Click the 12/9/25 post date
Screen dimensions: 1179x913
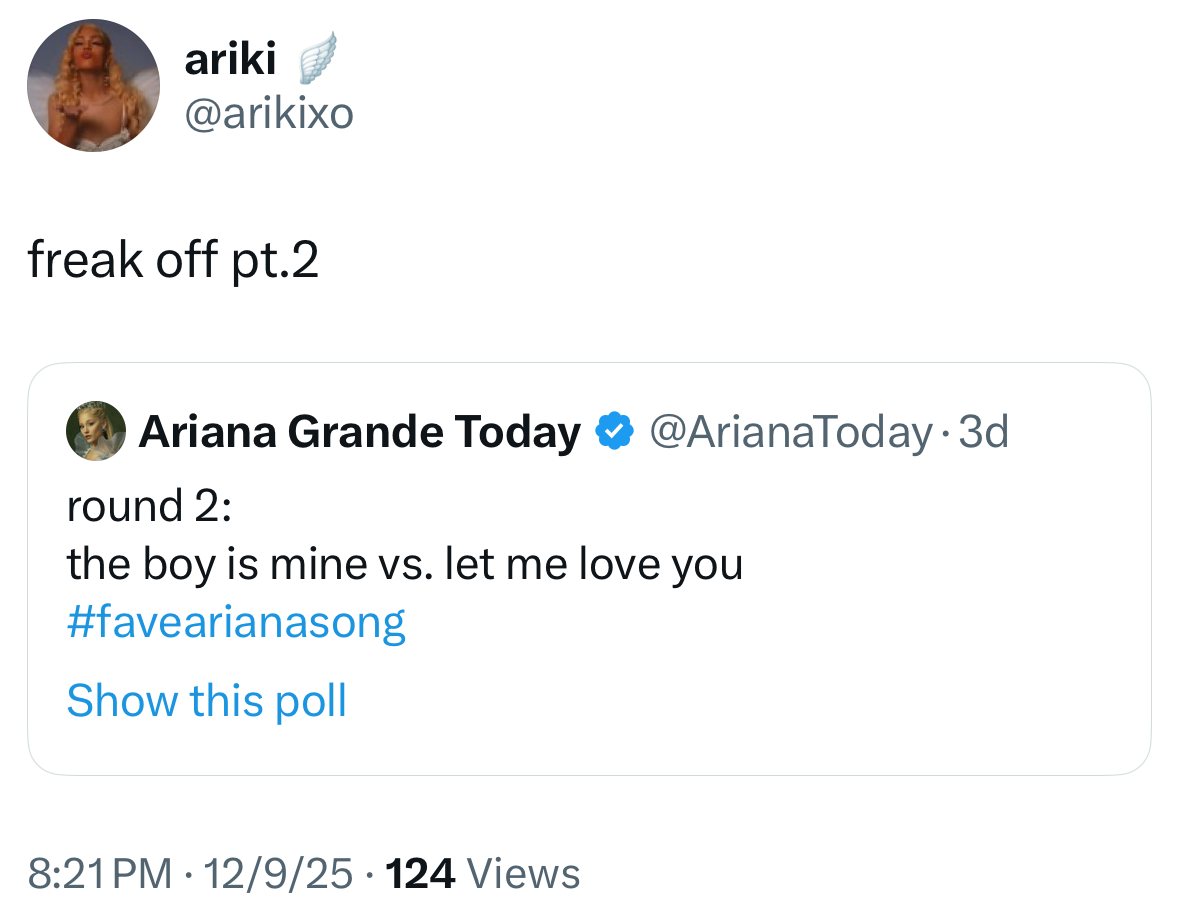277,874
